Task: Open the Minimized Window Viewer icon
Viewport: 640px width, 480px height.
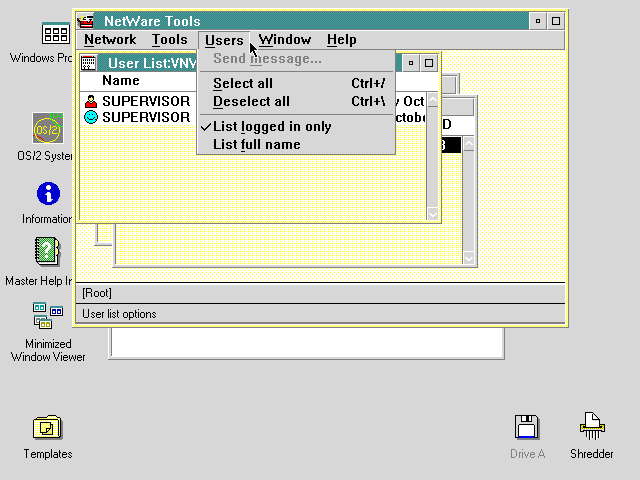Action: pos(48,316)
